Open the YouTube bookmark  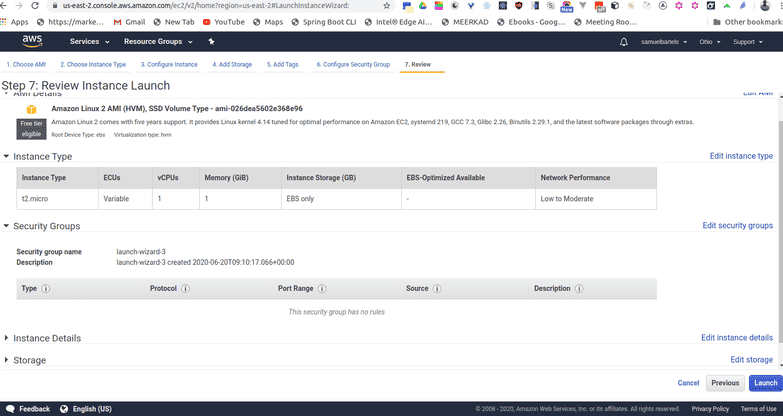224,22
